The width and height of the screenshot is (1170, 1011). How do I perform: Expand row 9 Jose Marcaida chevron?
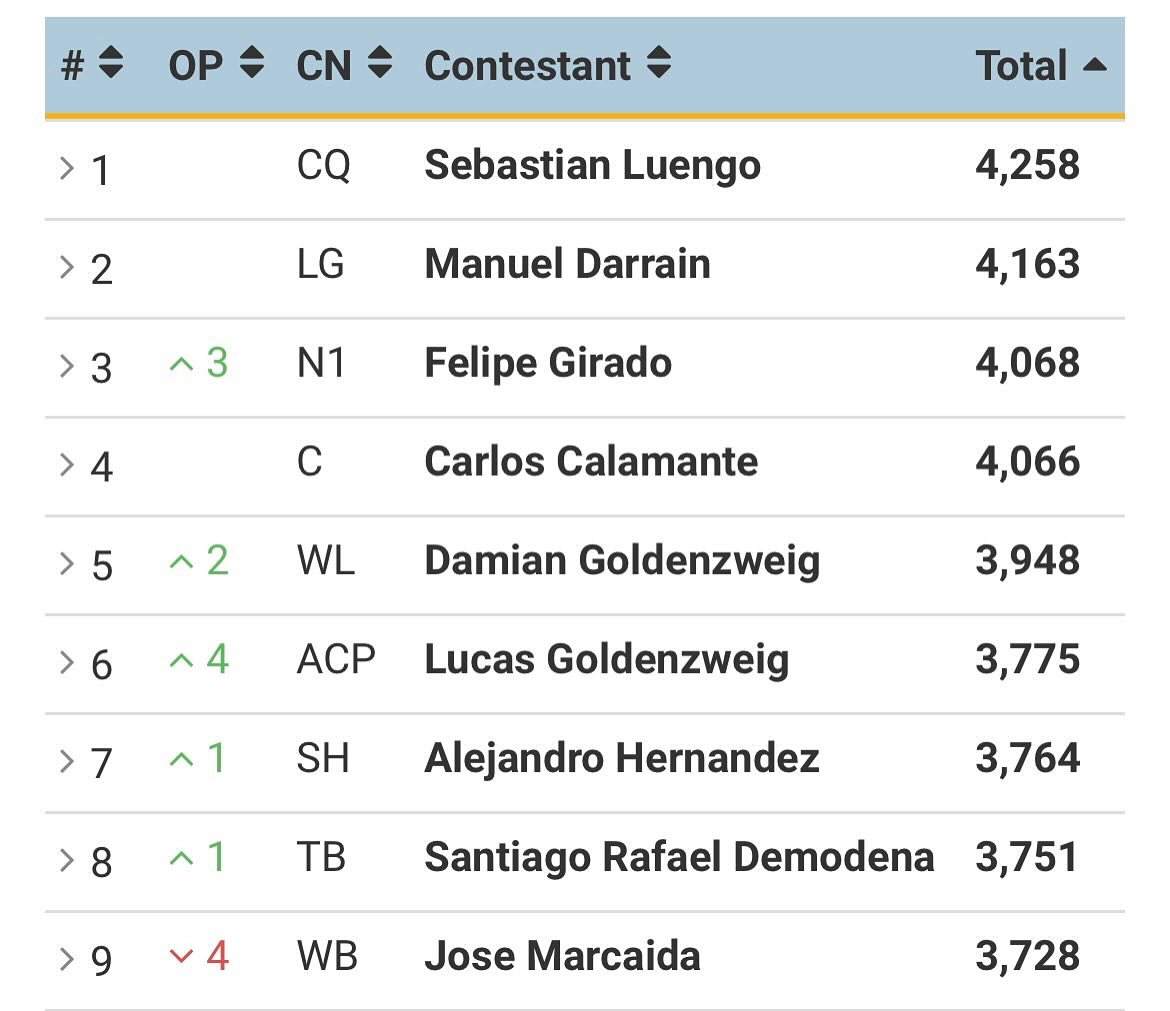pyautogui.click(x=66, y=959)
